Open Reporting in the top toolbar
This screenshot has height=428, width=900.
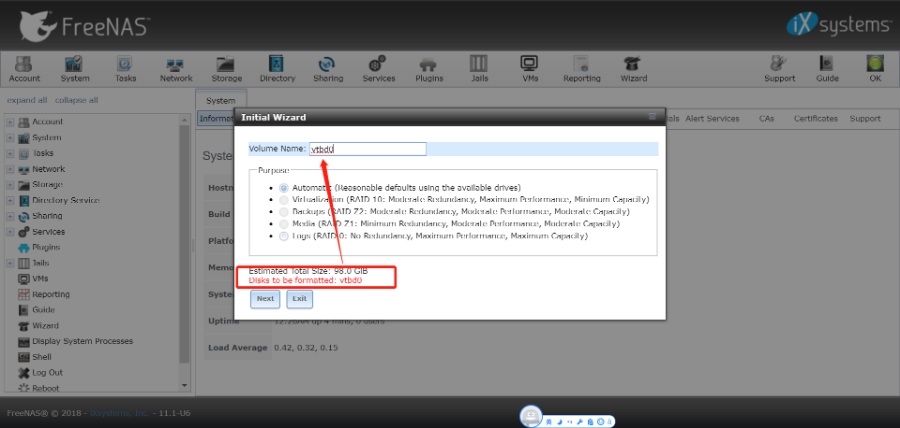pyautogui.click(x=581, y=69)
